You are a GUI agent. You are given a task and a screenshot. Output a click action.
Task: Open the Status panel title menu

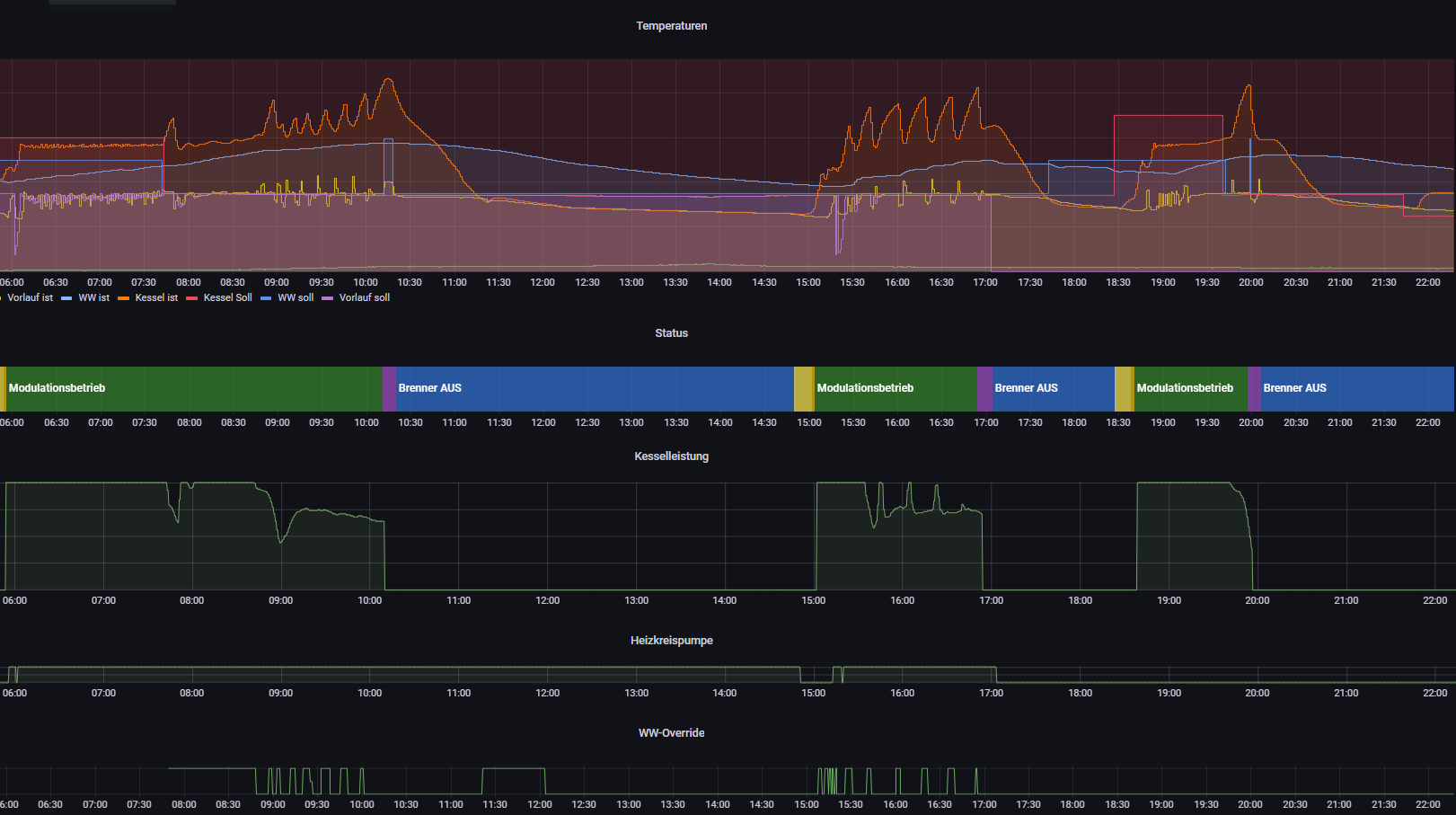(671, 333)
